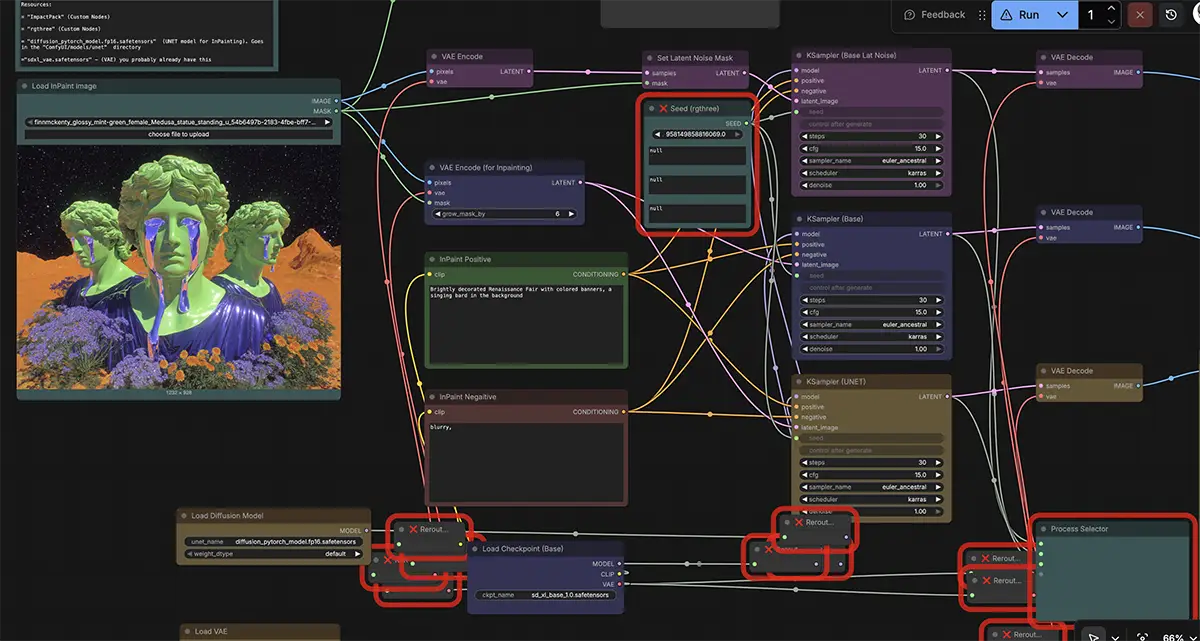Open sampler_name dropdown in KSampler (Base)
Image resolution: width=1200 pixels, height=641 pixels.
pyautogui.click(x=871, y=324)
